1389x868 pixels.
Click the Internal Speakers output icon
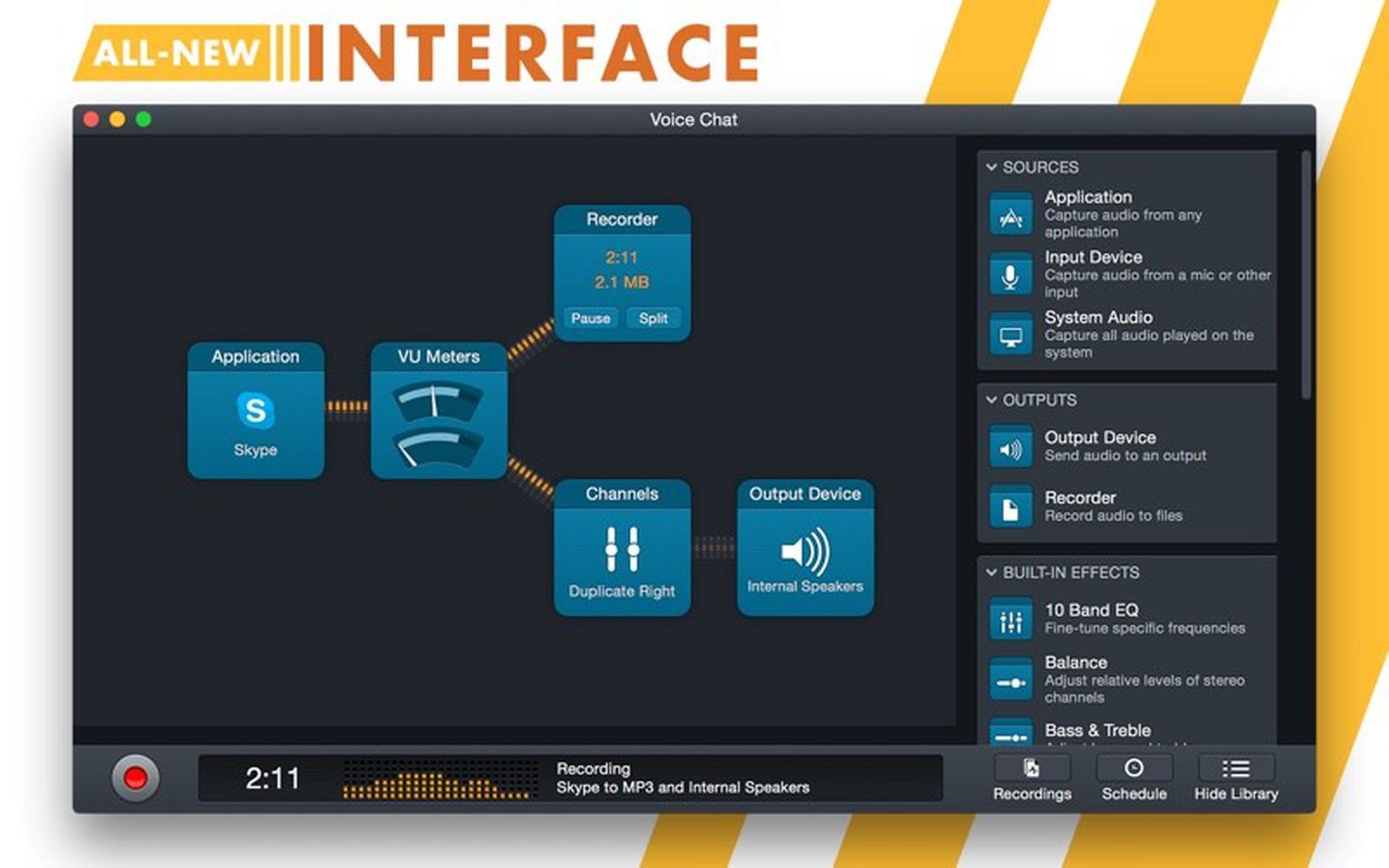click(x=805, y=550)
